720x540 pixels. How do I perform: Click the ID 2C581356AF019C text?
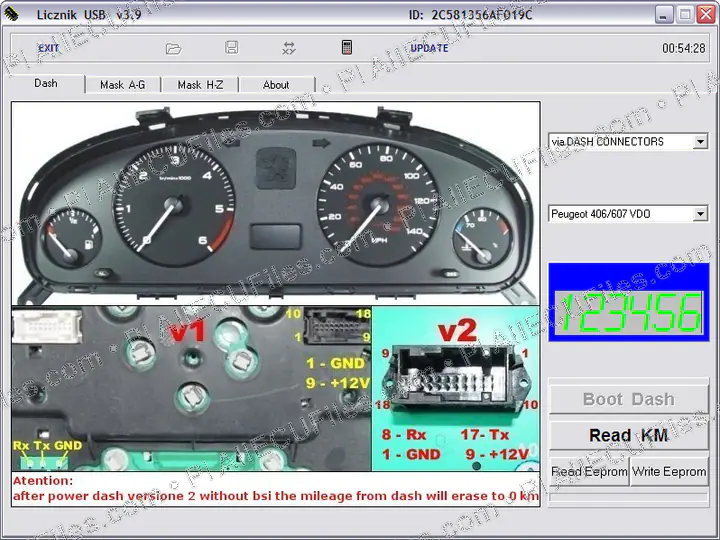pyautogui.click(x=470, y=15)
